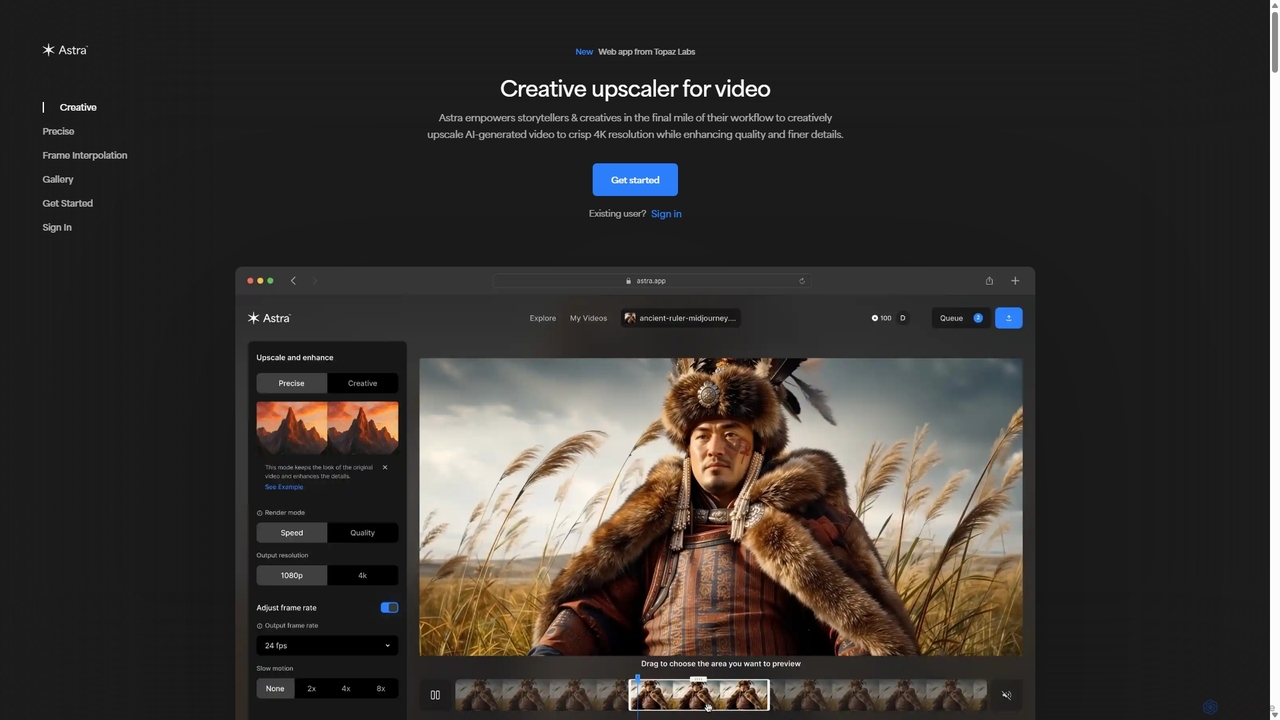Click the "Drag to choose the area" hint text

point(721,664)
